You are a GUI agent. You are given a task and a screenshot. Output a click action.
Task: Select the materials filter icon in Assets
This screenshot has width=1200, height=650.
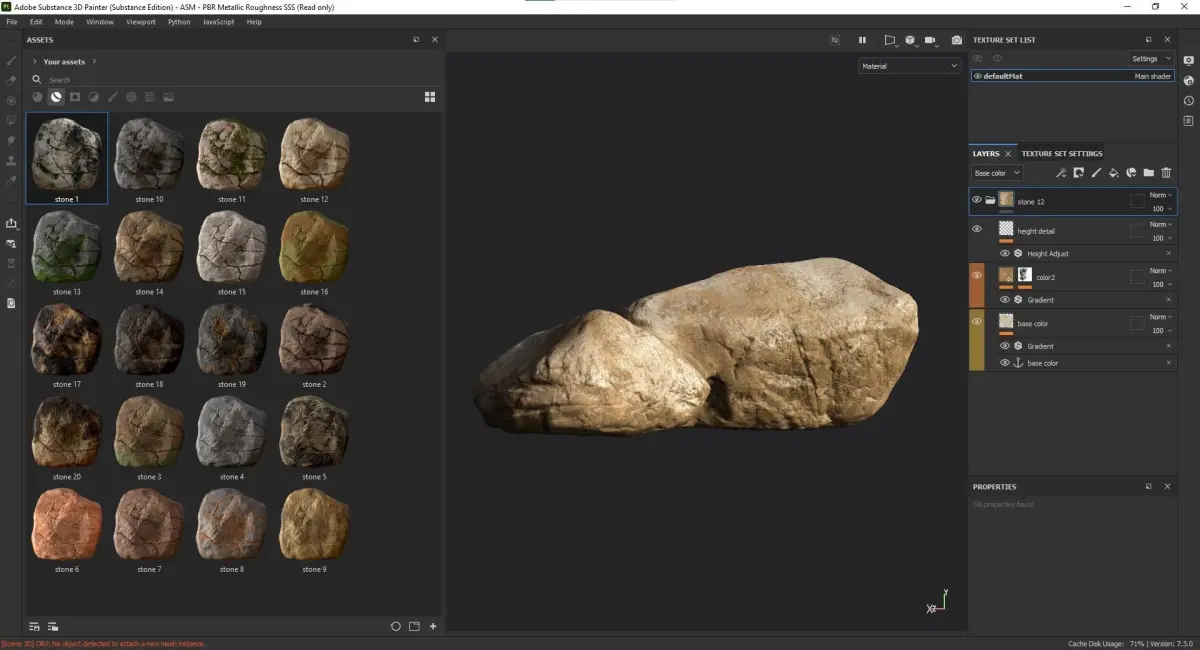[56, 97]
